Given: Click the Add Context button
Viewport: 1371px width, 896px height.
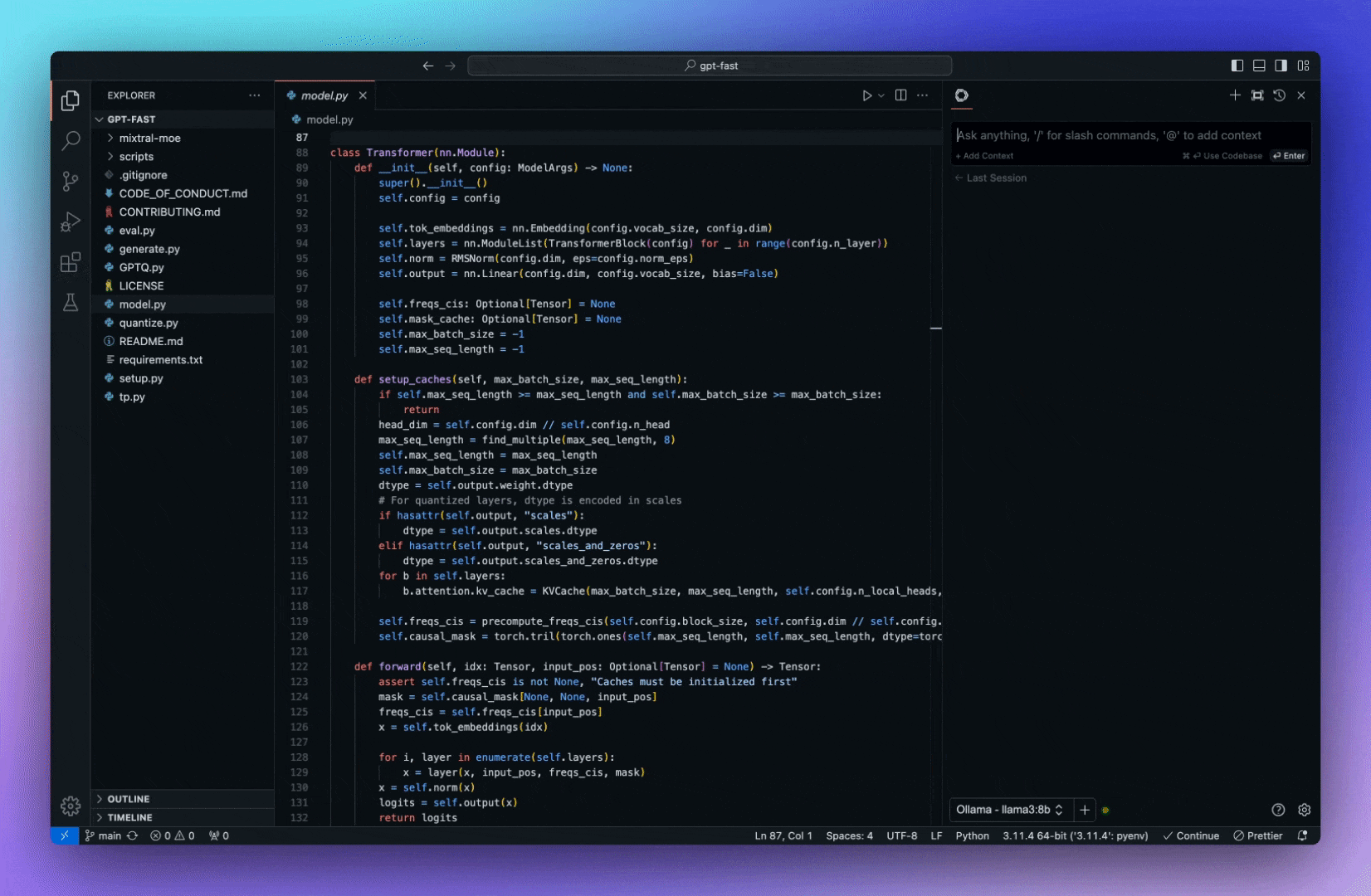Looking at the screenshot, I should point(985,156).
